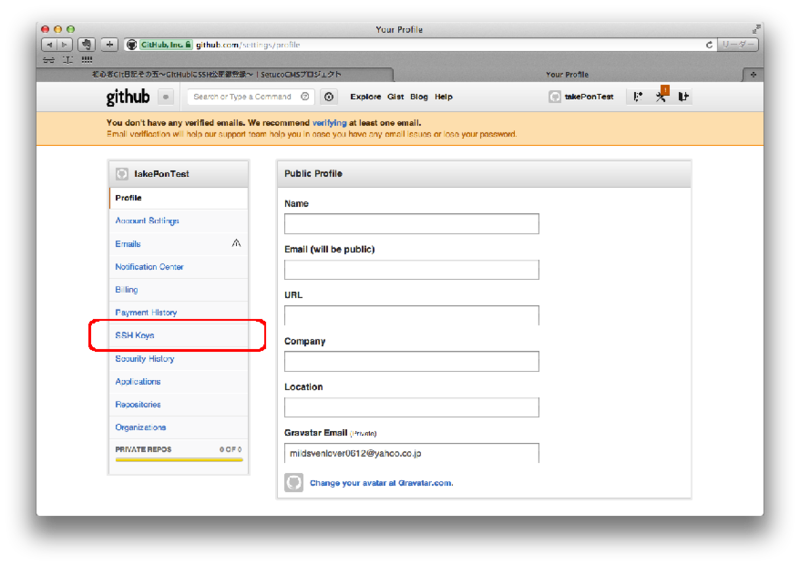Click the Company input field
This screenshot has height=566, width=800.
click(411, 361)
